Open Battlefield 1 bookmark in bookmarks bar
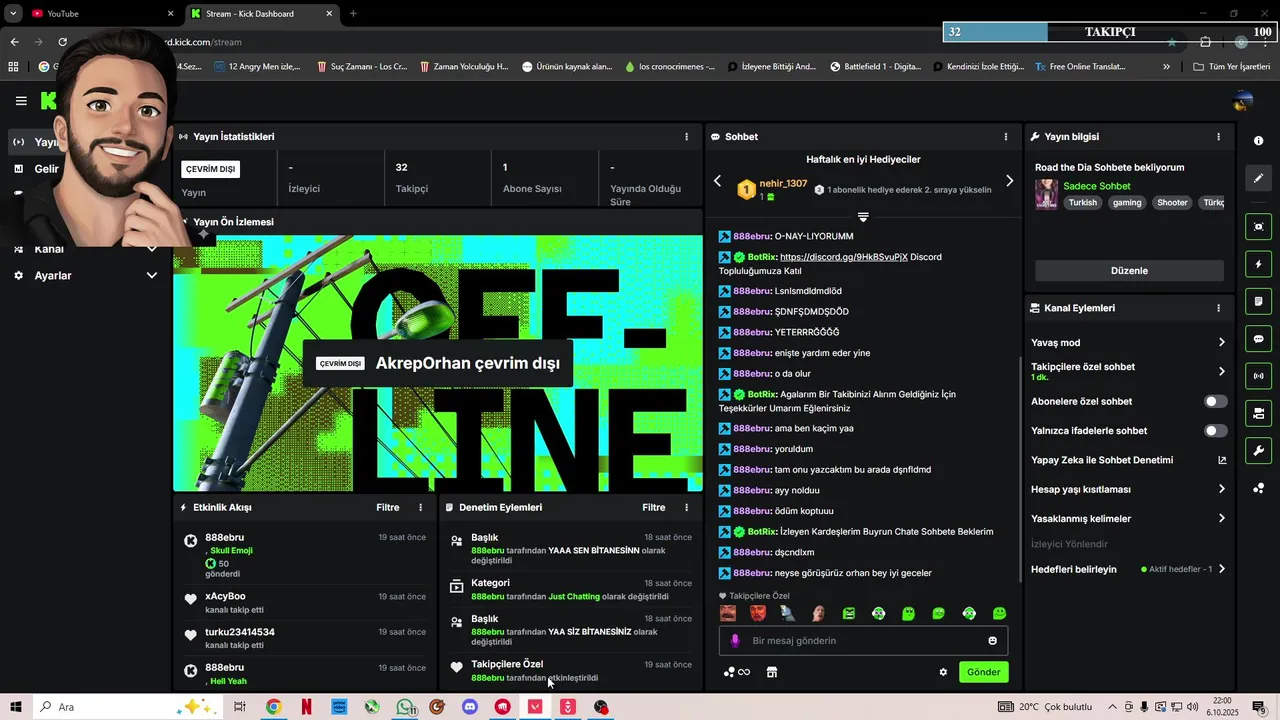This screenshot has height=720, width=1280. tap(874, 67)
